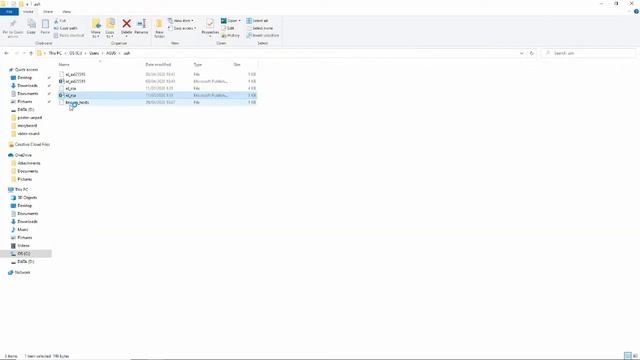This screenshot has width=640, height=360.
Task: Switch to details view icon in status bar
Action: coord(628,356)
